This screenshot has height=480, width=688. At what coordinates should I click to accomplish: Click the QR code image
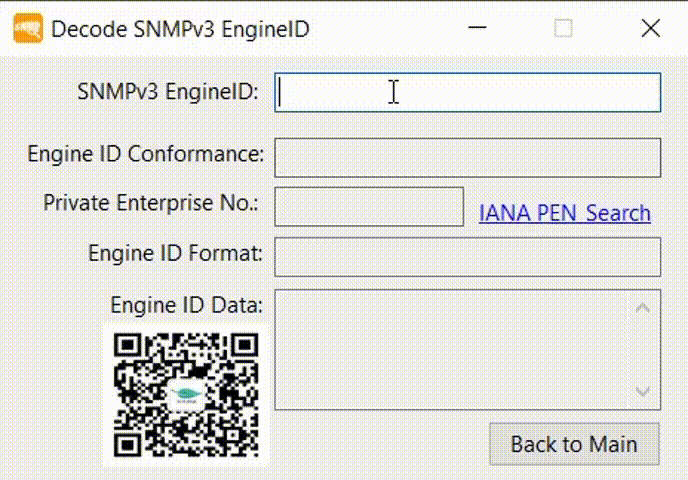[186, 395]
